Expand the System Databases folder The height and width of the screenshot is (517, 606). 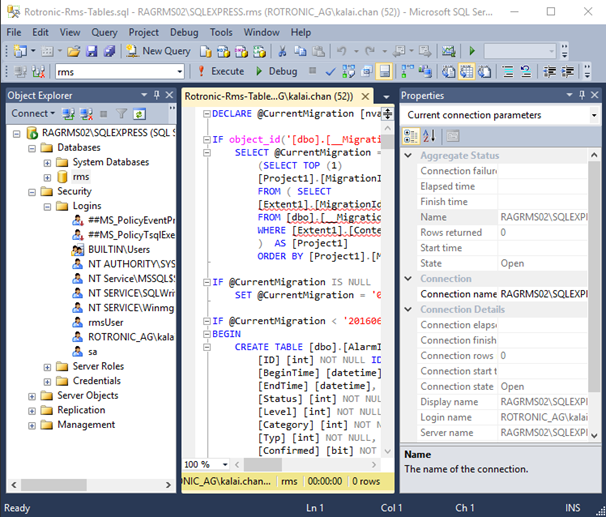pos(47,163)
